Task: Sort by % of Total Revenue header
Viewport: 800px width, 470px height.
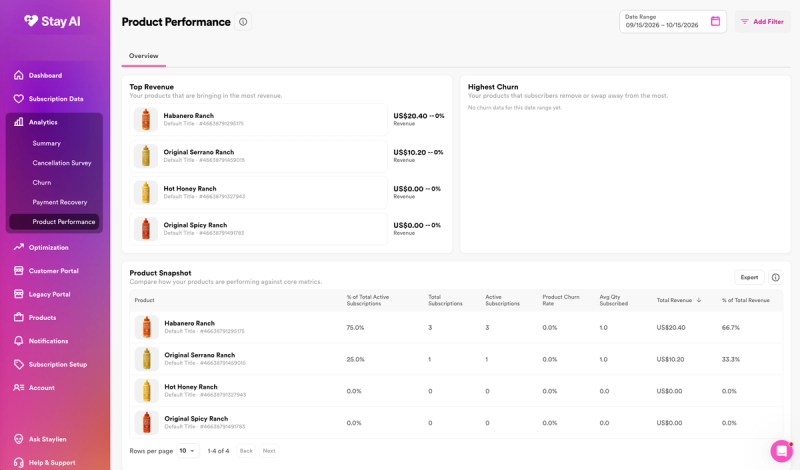Action: pos(745,300)
